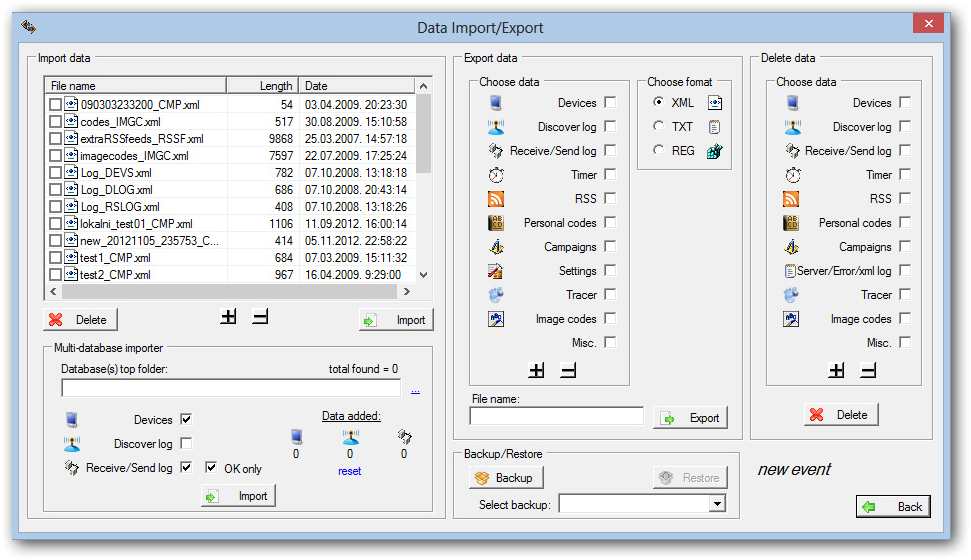Uncheck the OK only checkbox
Image resolution: width=971 pixels, height=560 pixels.
pyautogui.click(x=211, y=468)
